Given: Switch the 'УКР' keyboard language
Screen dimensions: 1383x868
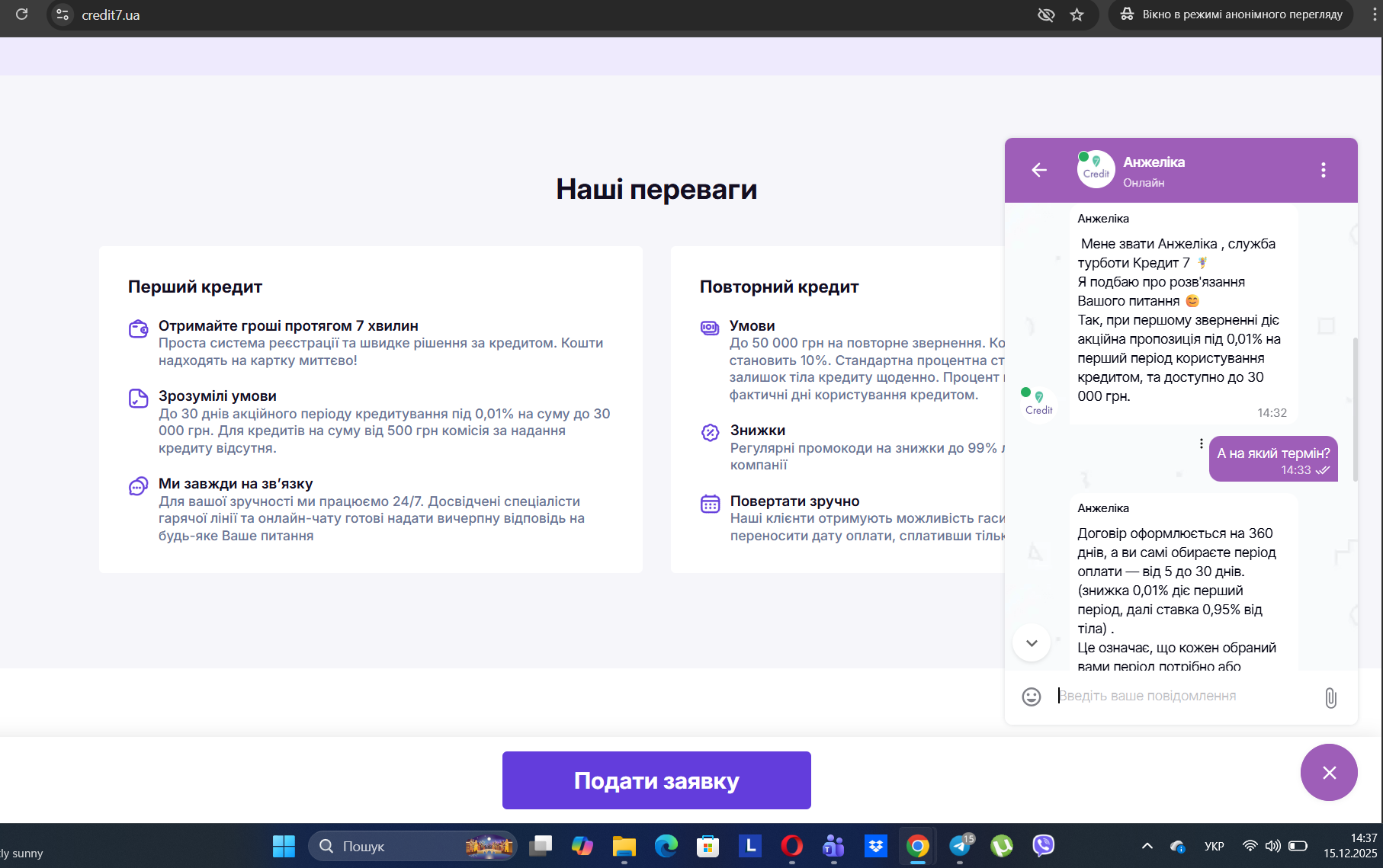Looking at the screenshot, I should click(x=1215, y=846).
